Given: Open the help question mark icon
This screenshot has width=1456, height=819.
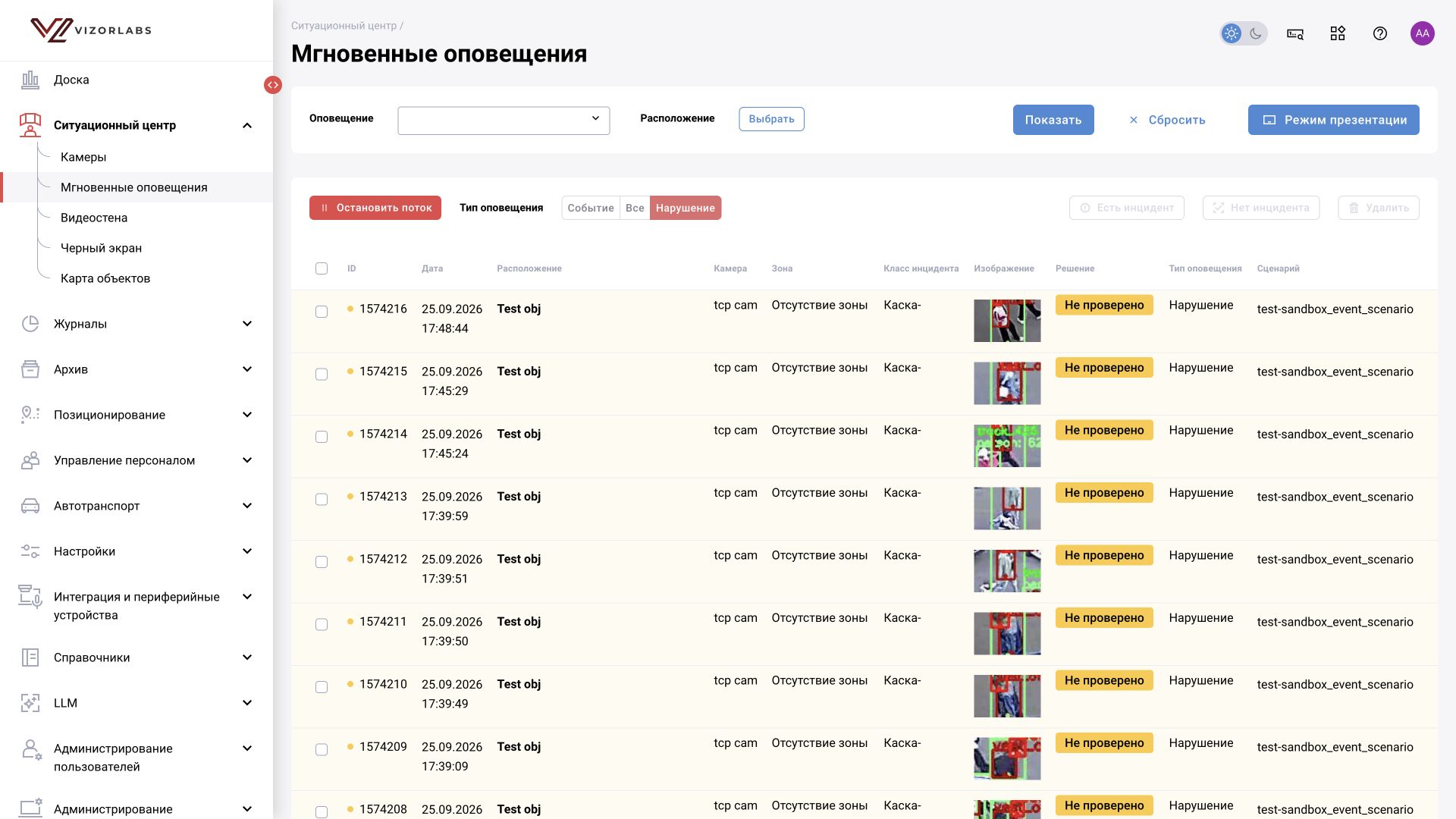Looking at the screenshot, I should click(x=1380, y=33).
